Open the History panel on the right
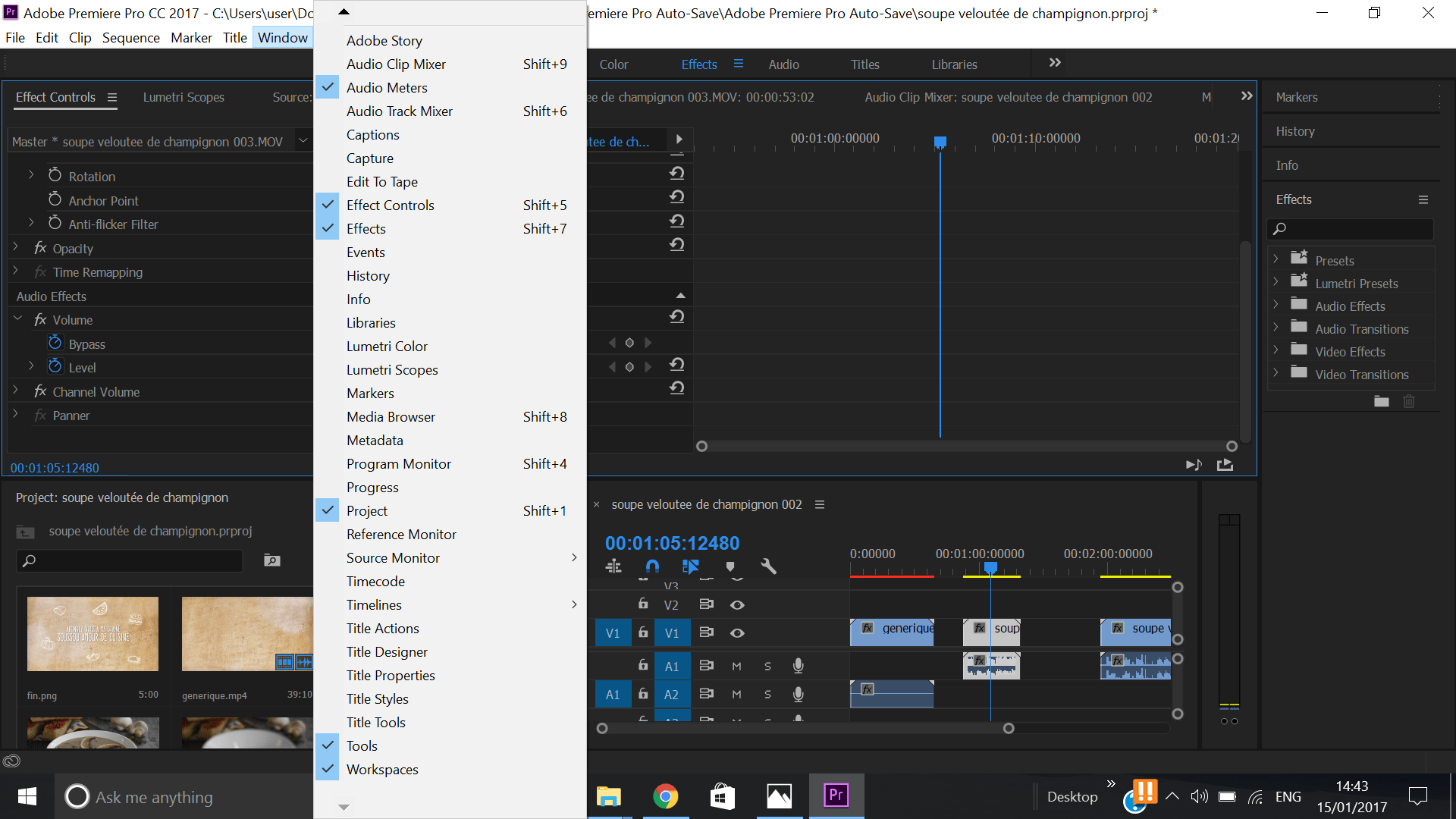This screenshot has width=1456, height=819. pyautogui.click(x=1294, y=131)
